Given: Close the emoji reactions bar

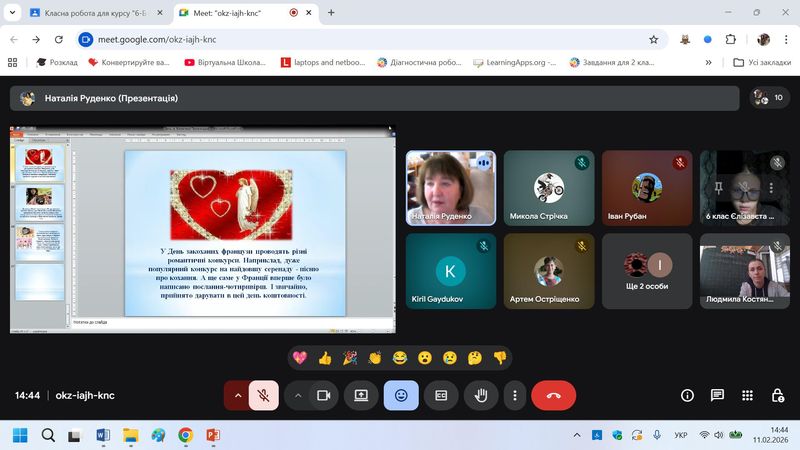Looking at the screenshot, I should coord(401,395).
